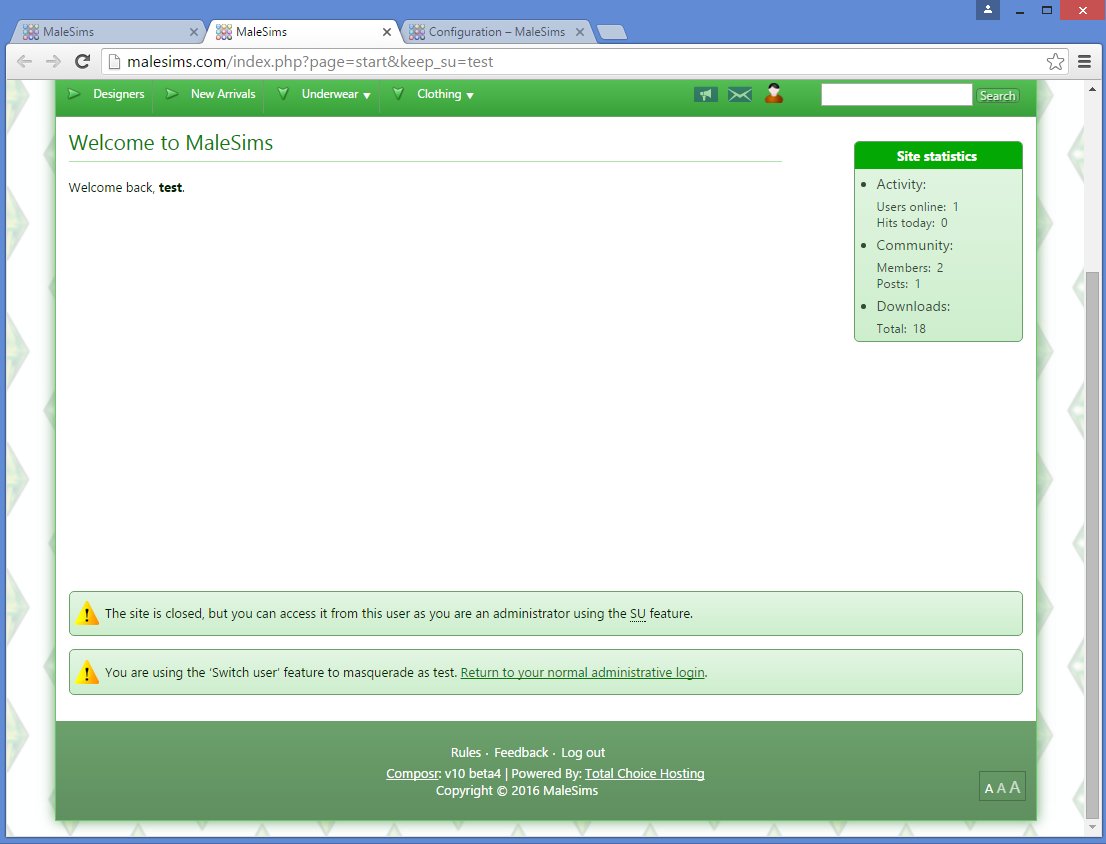Click the browser forward arrow

[54, 61]
